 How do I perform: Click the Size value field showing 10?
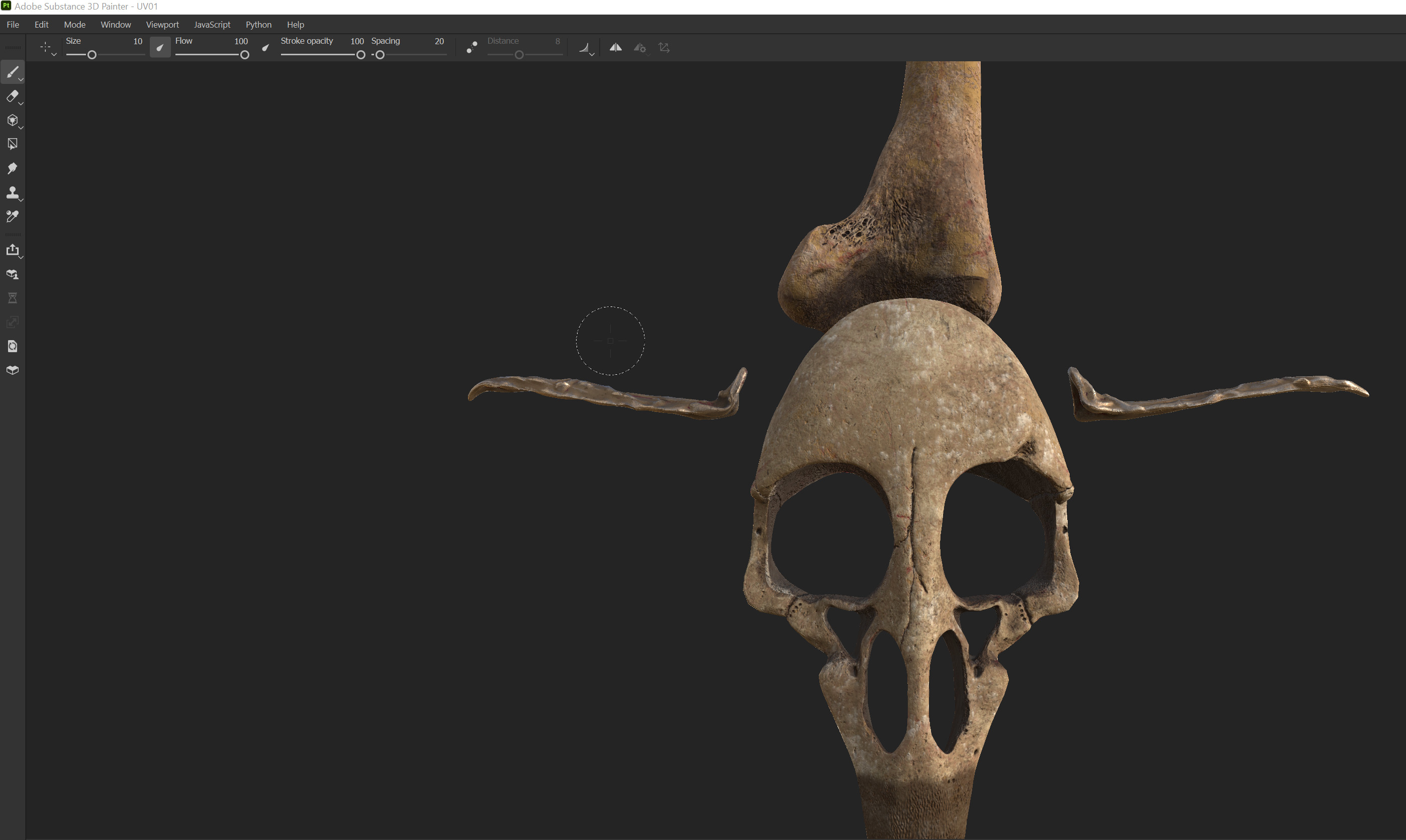[x=138, y=41]
